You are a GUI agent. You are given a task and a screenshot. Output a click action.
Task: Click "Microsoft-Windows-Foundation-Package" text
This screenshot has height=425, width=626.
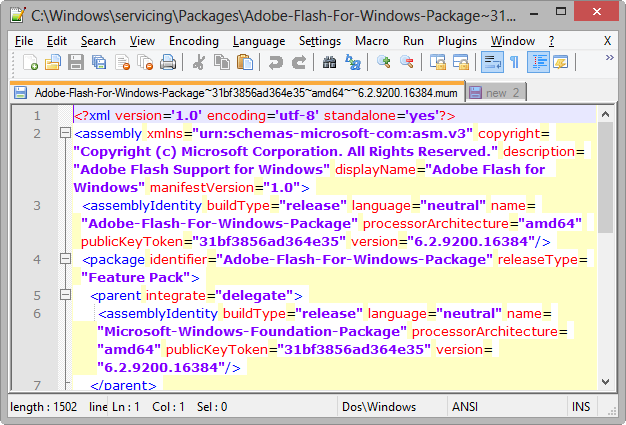(252, 331)
